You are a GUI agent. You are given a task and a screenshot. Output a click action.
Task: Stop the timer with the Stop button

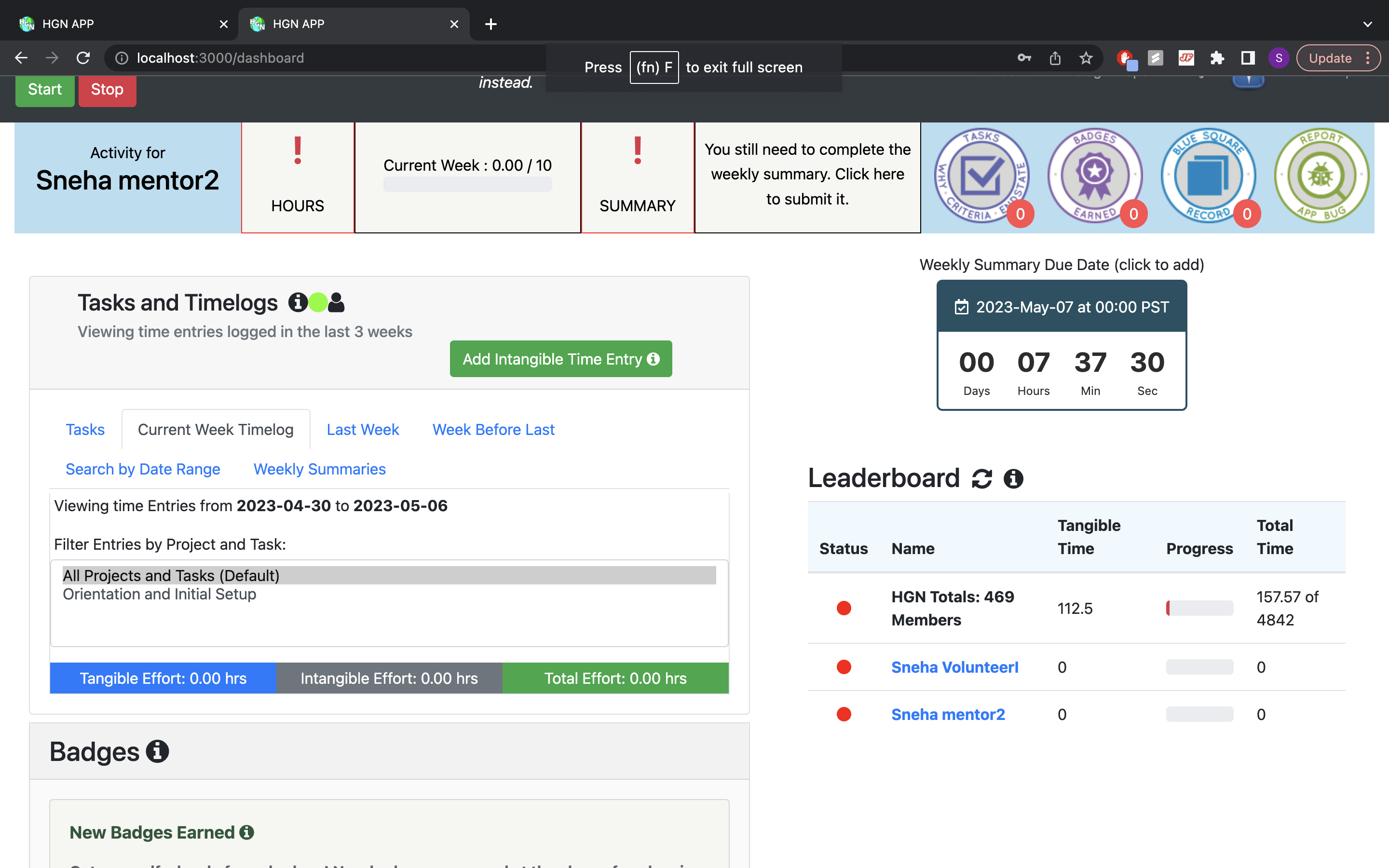pos(108,90)
